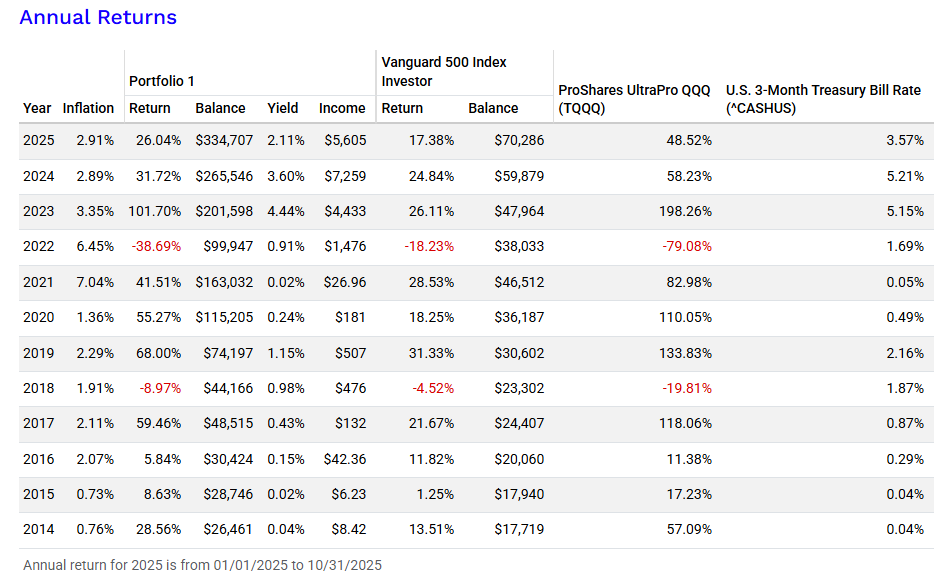Click the $334,707 balance value
Image resolution: width=941 pixels, height=587 pixels.
(x=224, y=140)
